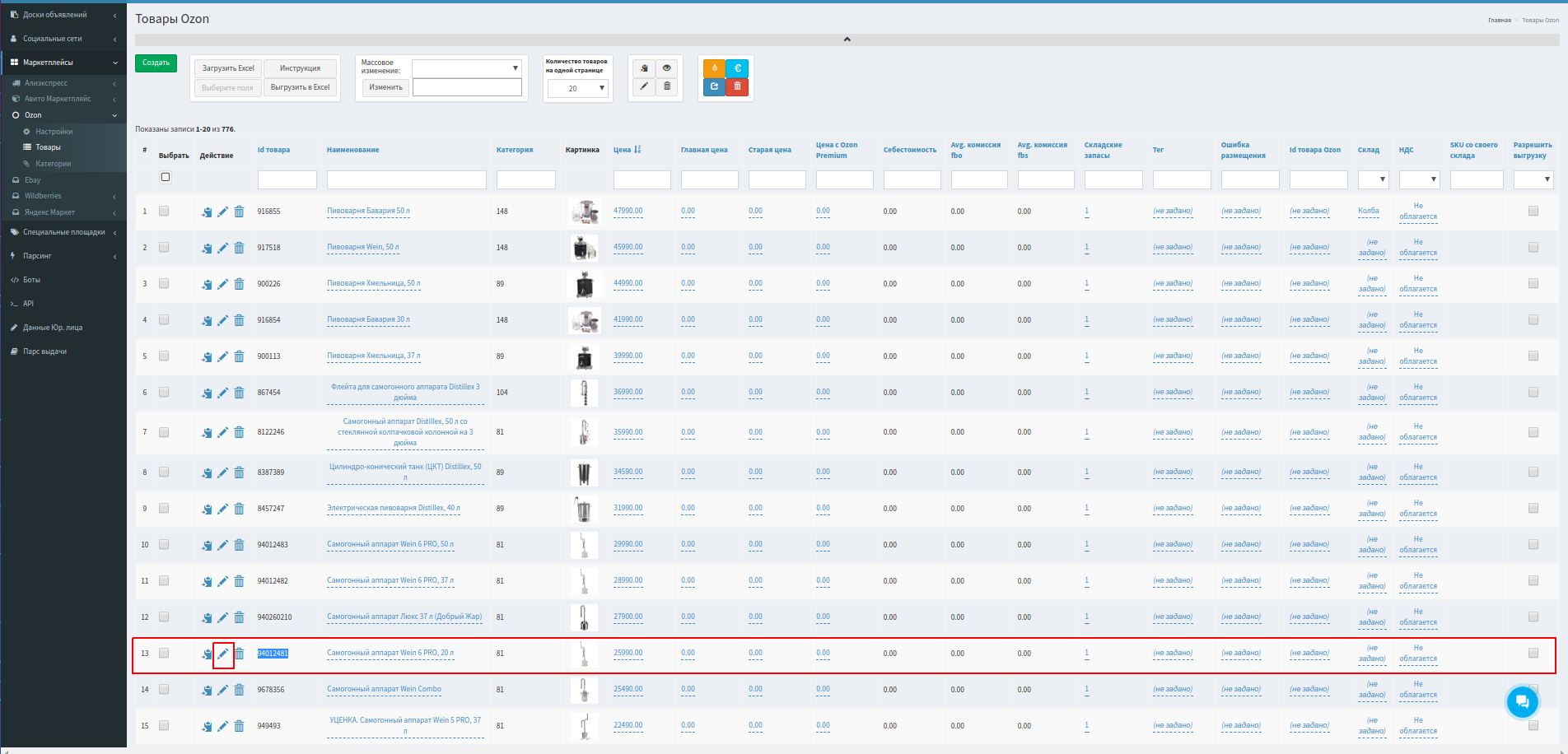Click the blue share/export toolbar button

pos(714,86)
